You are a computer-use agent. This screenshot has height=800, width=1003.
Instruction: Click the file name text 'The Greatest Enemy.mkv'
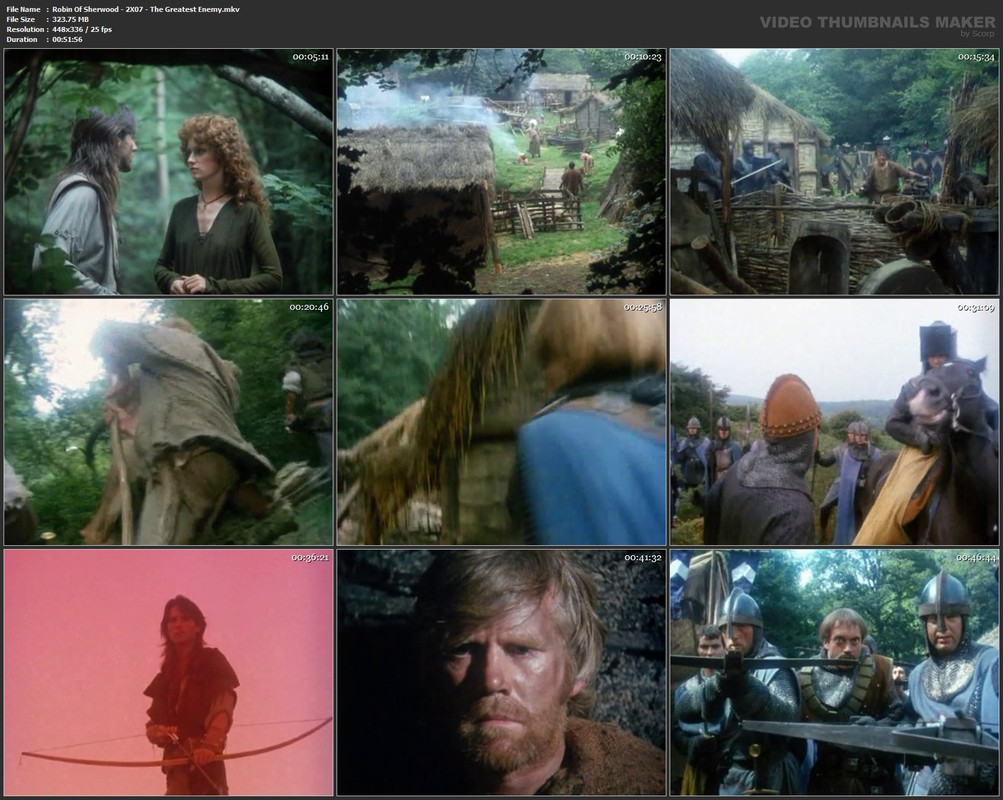click(194, 10)
